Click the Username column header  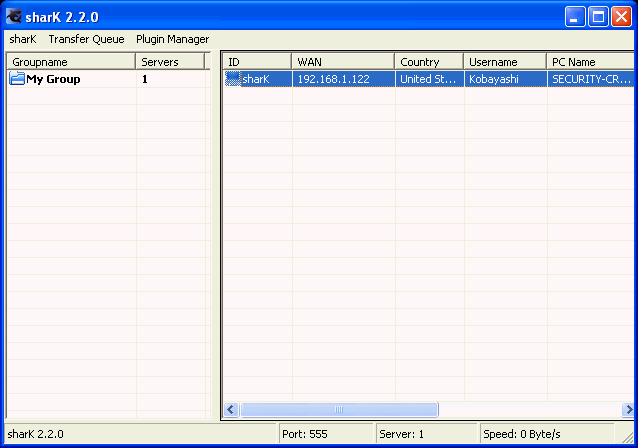click(505, 62)
